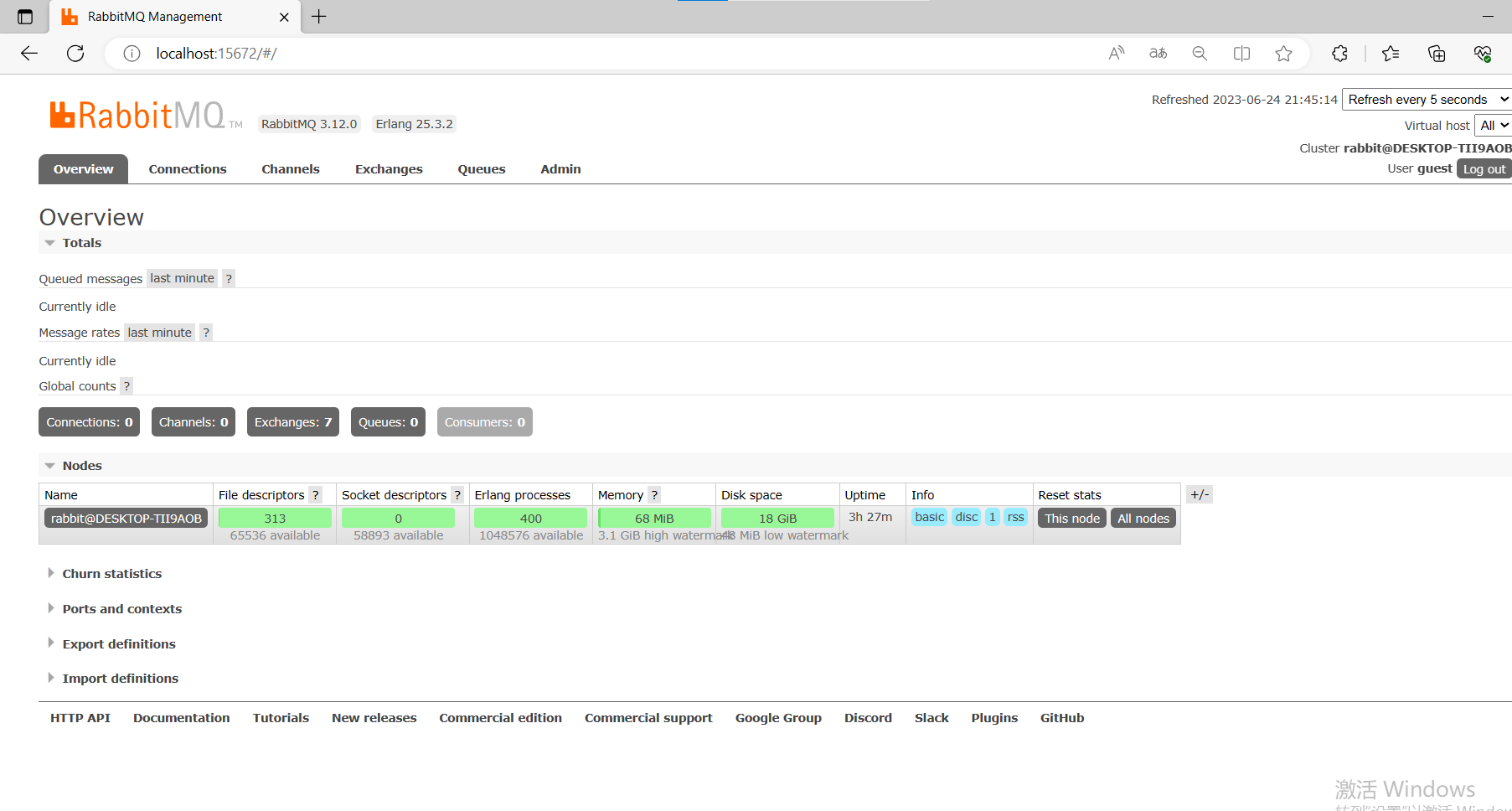Change Queued messages last minute range
Viewport: 1512px width, 811px height.
[x=182, y=278]
